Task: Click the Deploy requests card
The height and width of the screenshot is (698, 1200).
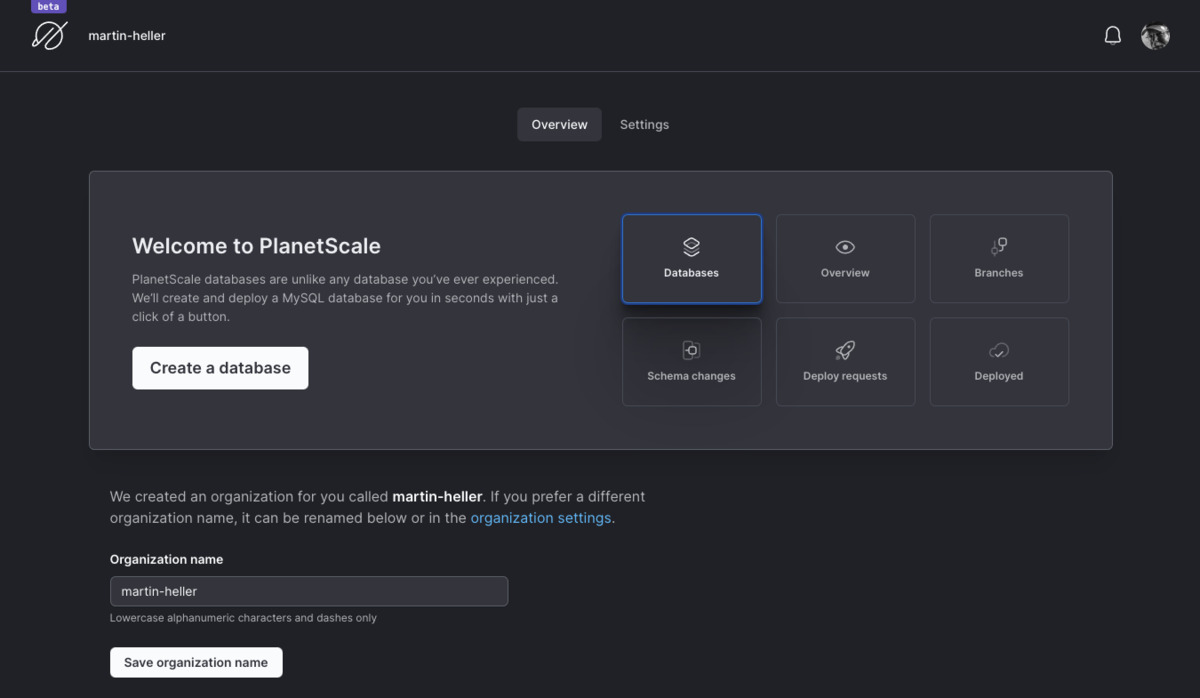Action: pyautogui.click(x=845, y=361)
